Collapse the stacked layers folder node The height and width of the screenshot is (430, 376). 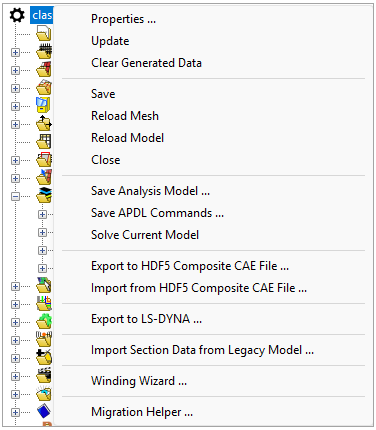click(x=15, y=197)
